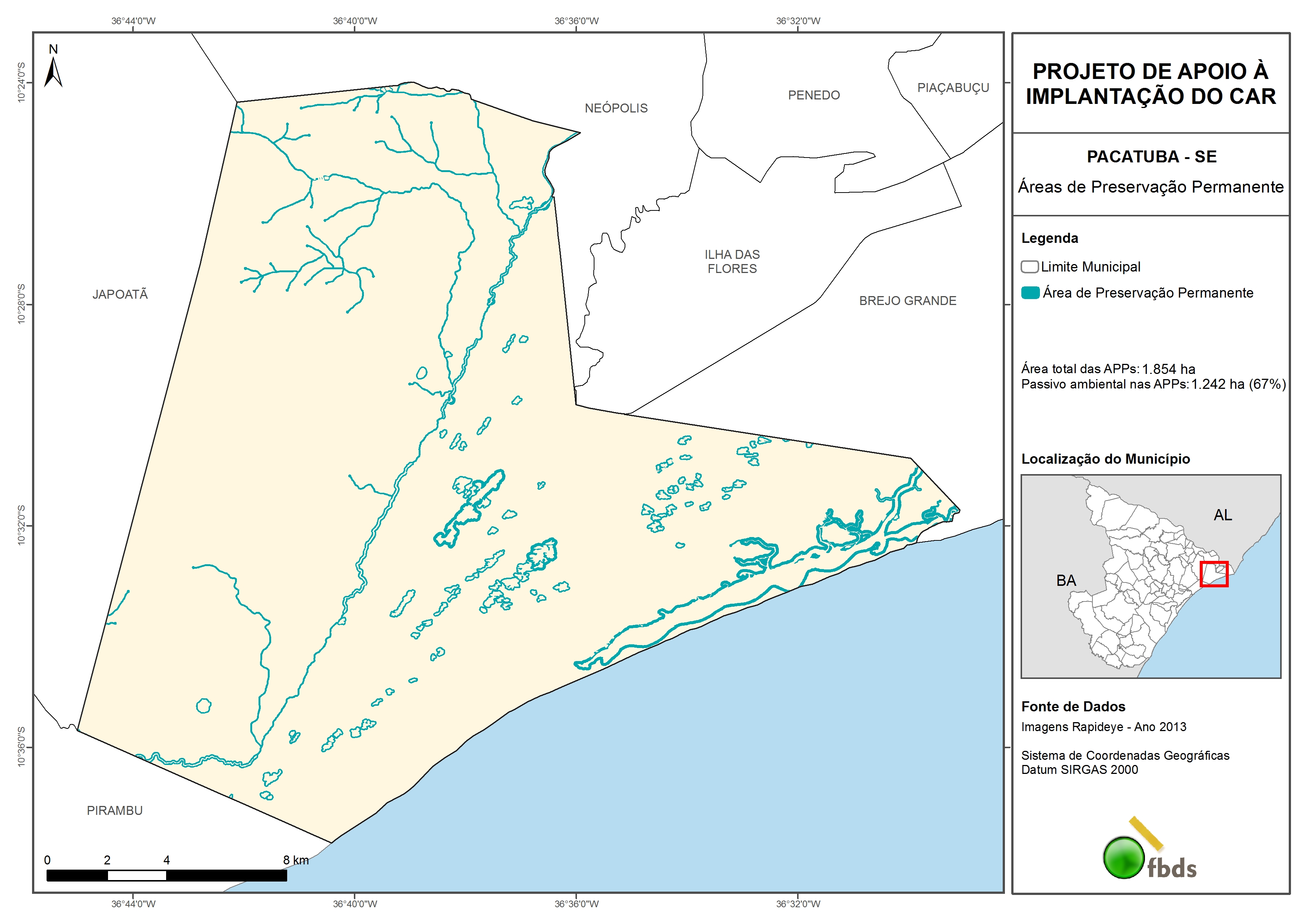Click the PIAÇABUÇU municipality label
The height and width of the screenshot is (924, 1307).
point(953,88)
